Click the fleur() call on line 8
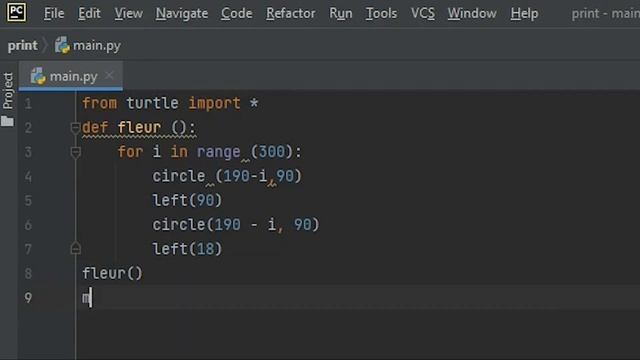This screenshot has height=360, width=640. point(112,273)
